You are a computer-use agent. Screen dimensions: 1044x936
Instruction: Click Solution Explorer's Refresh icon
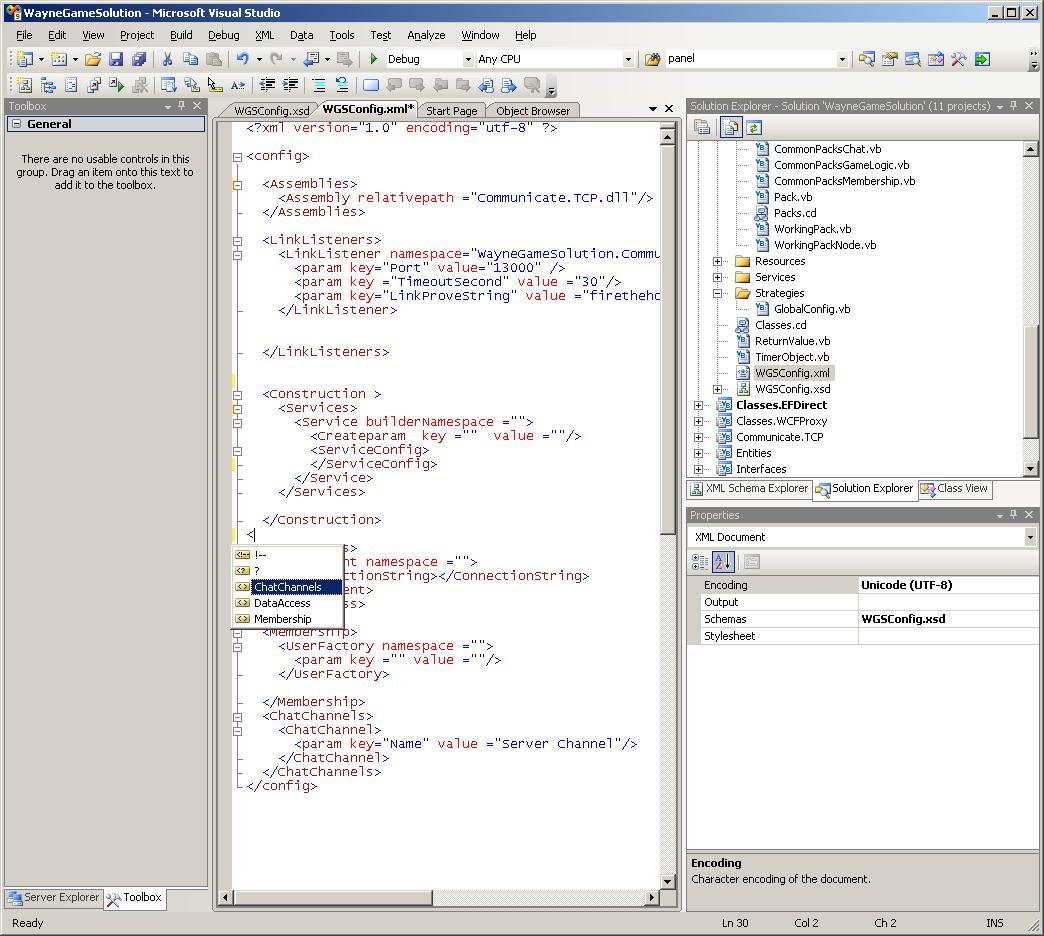tap(753, 127)
